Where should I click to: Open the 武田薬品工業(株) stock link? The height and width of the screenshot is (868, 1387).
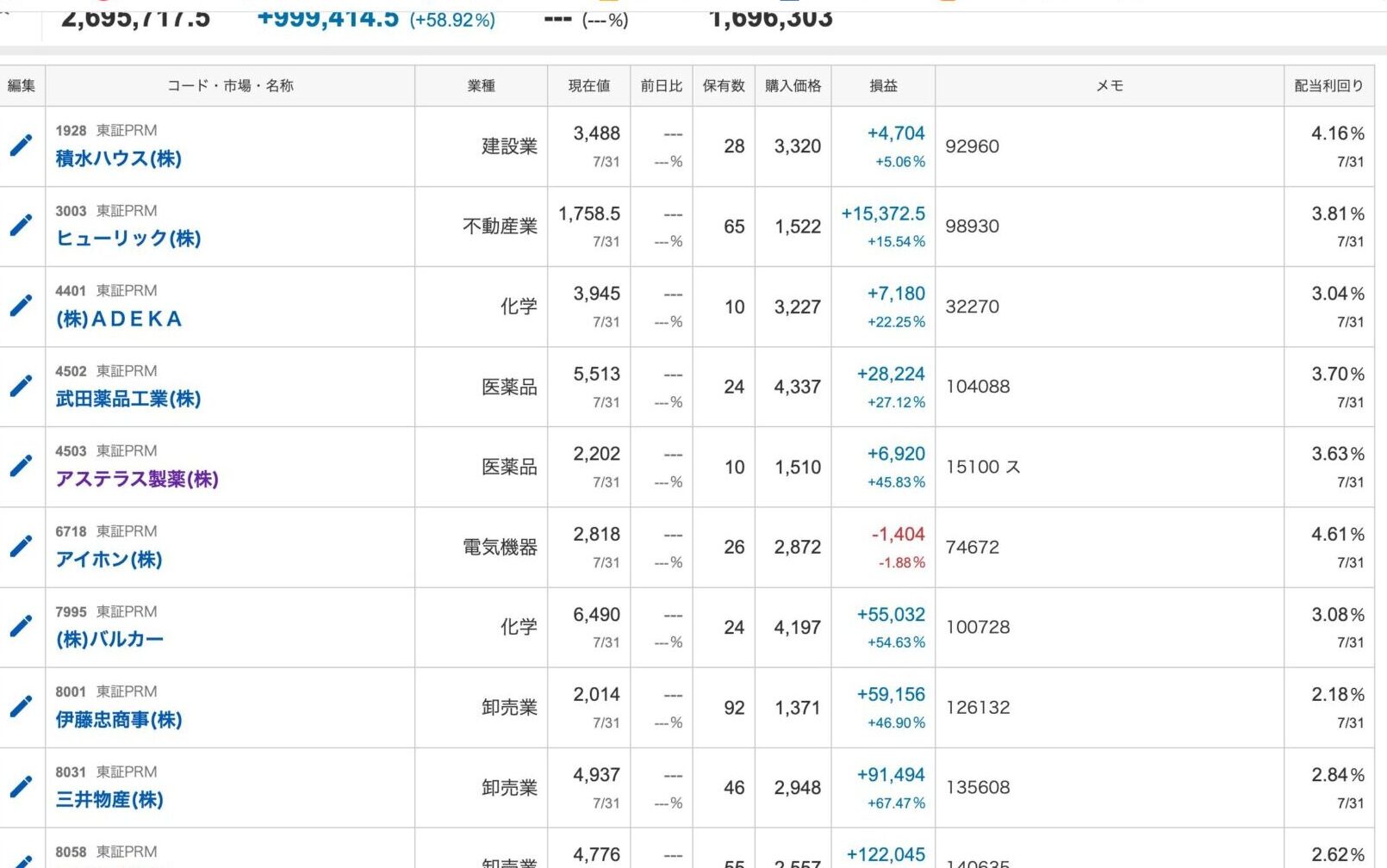[128, 399]
